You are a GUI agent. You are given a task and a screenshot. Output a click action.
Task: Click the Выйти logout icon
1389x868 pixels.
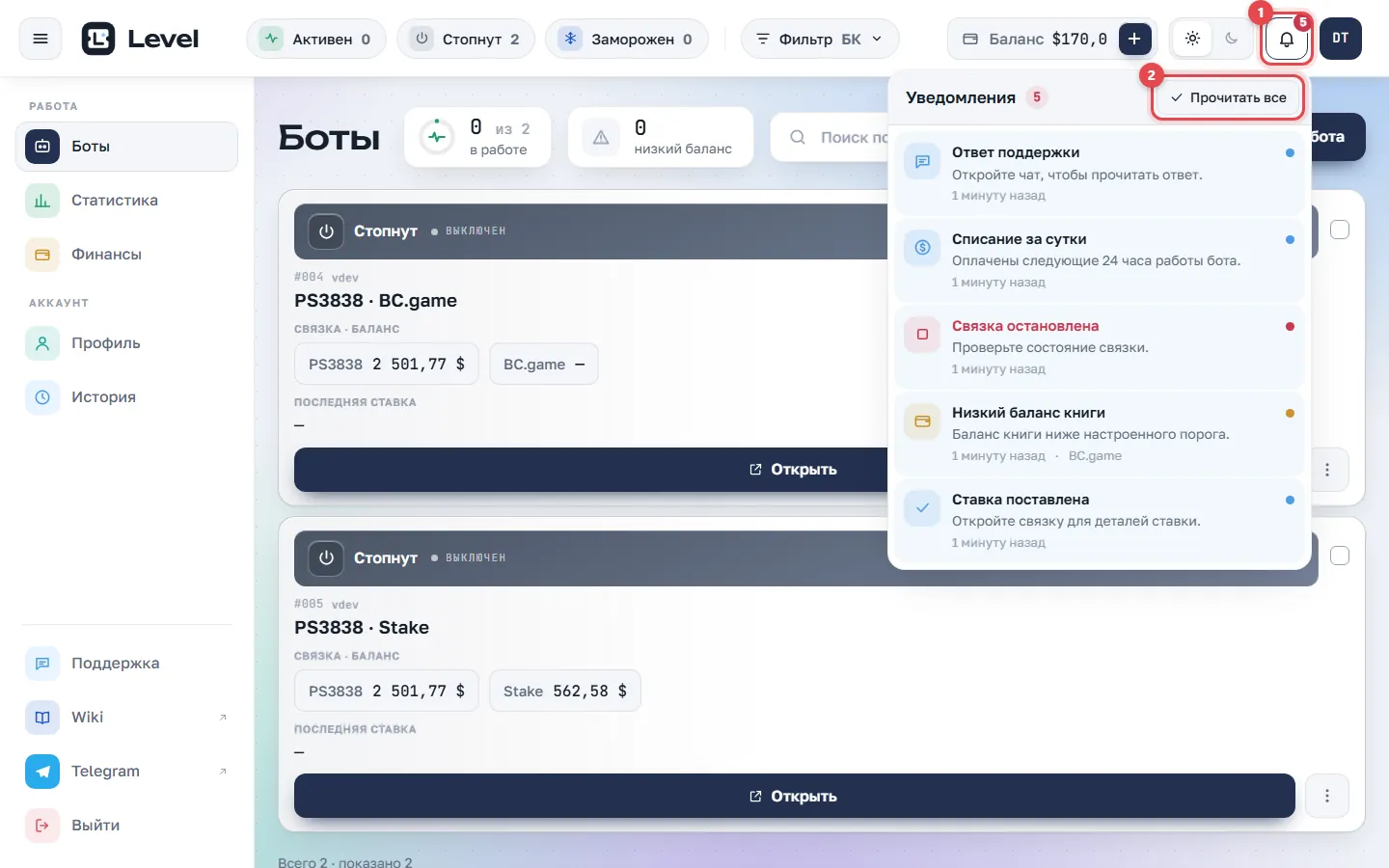pyautogui.click(x=42, y=826)
